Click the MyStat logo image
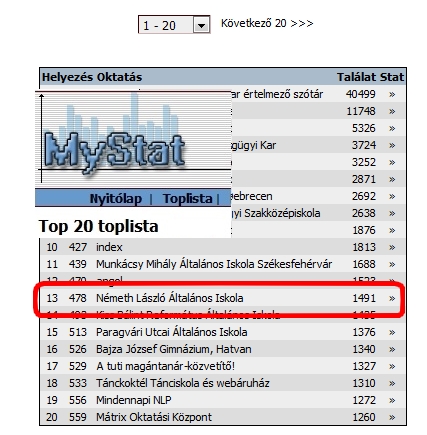This screenshot has width=427, height=435. pos(133,138)
